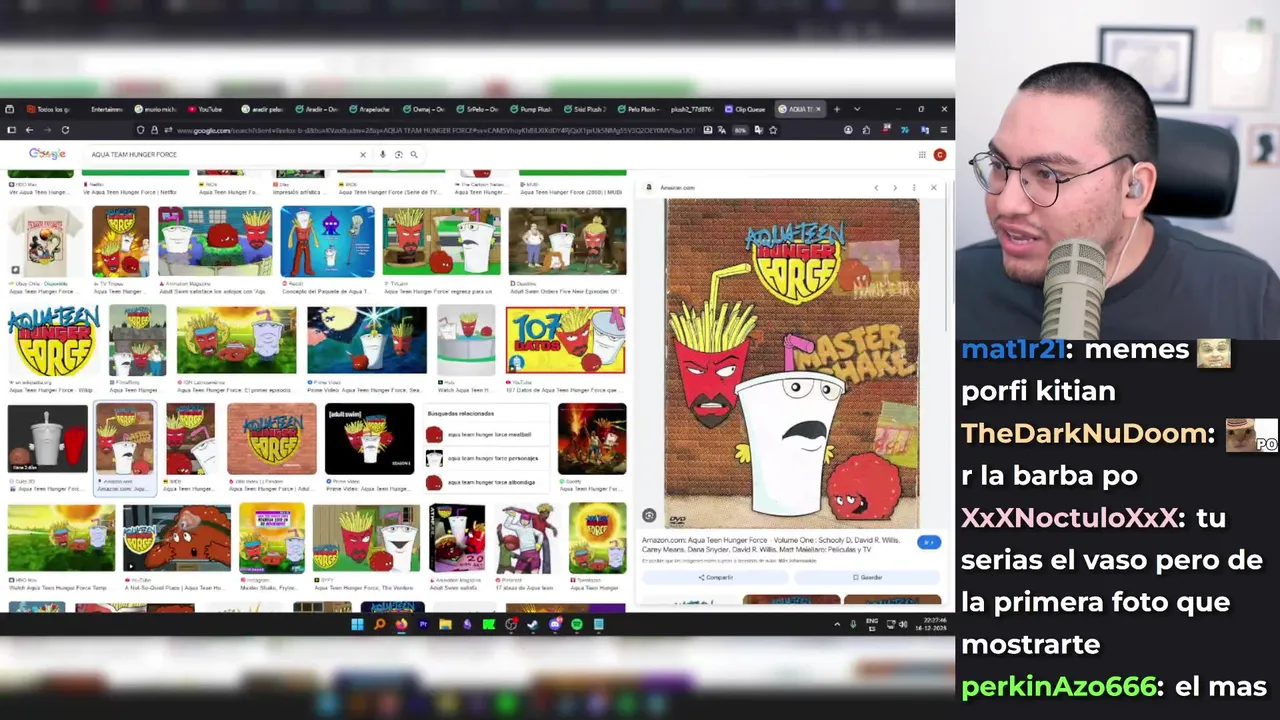The image size is (1280, 720).
Task: Click the magnifying glass search icon
Action: click(414, 154)
